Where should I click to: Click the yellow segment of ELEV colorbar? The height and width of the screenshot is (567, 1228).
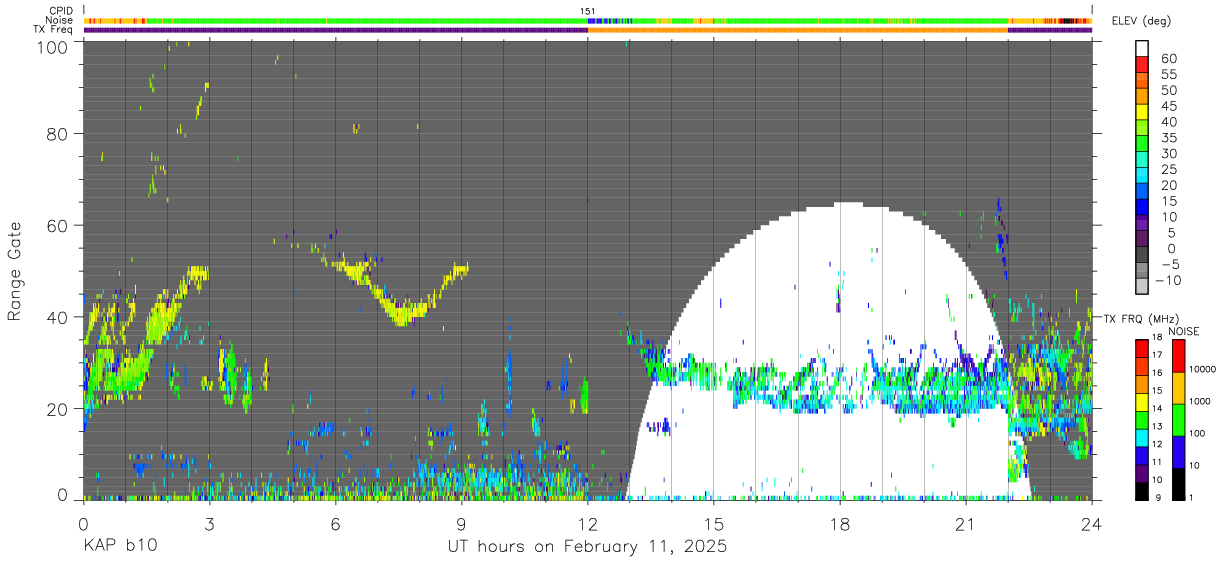(1142, 111)
